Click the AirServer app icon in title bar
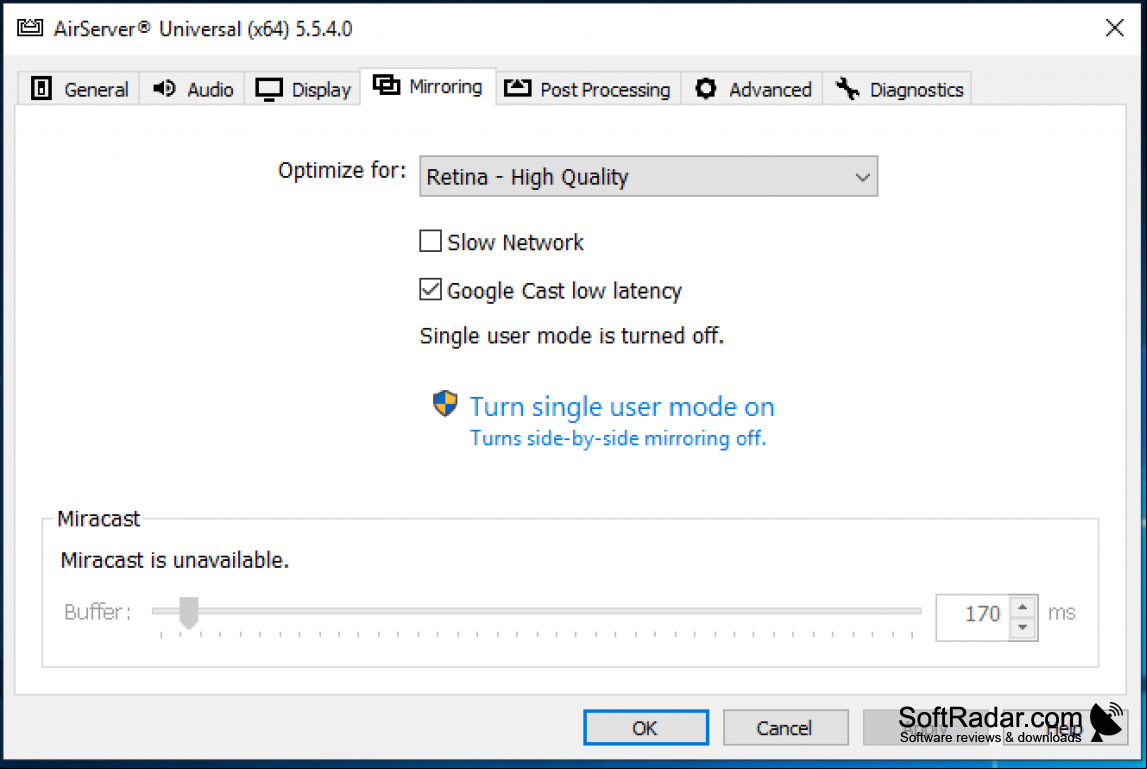 [30, 28]
